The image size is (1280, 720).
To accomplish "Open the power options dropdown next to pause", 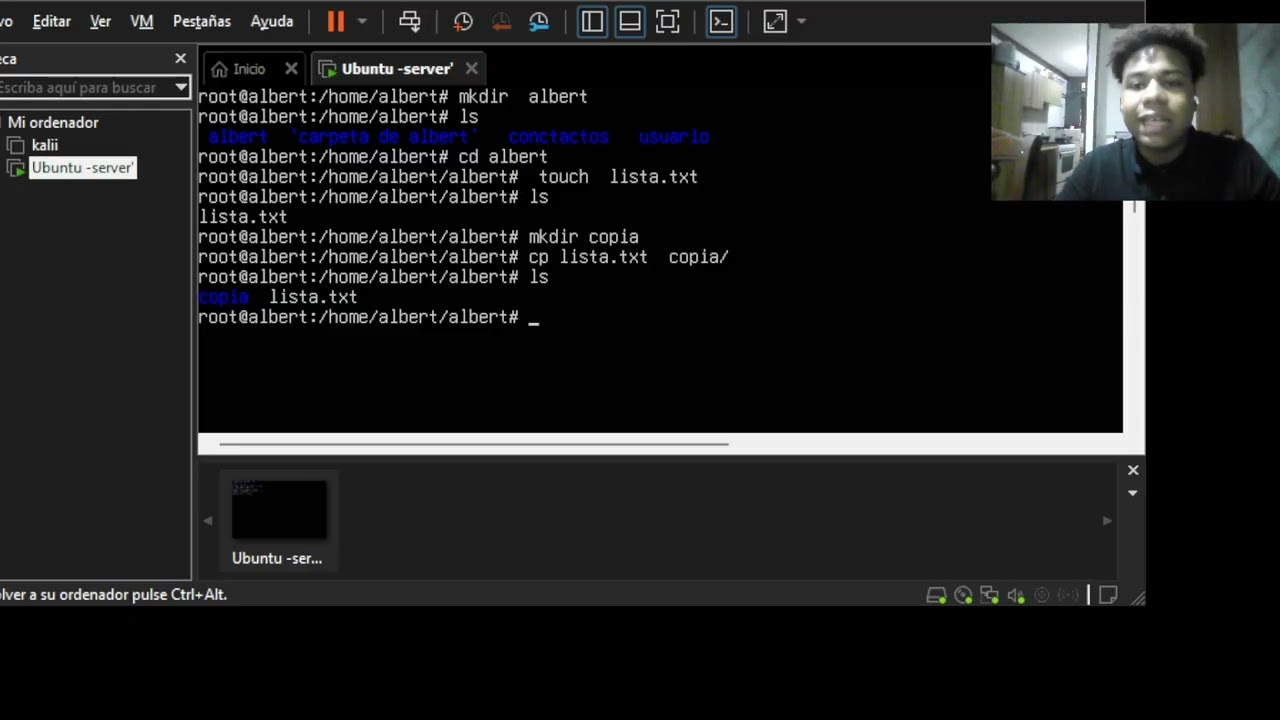I will (x=362, y=21).
